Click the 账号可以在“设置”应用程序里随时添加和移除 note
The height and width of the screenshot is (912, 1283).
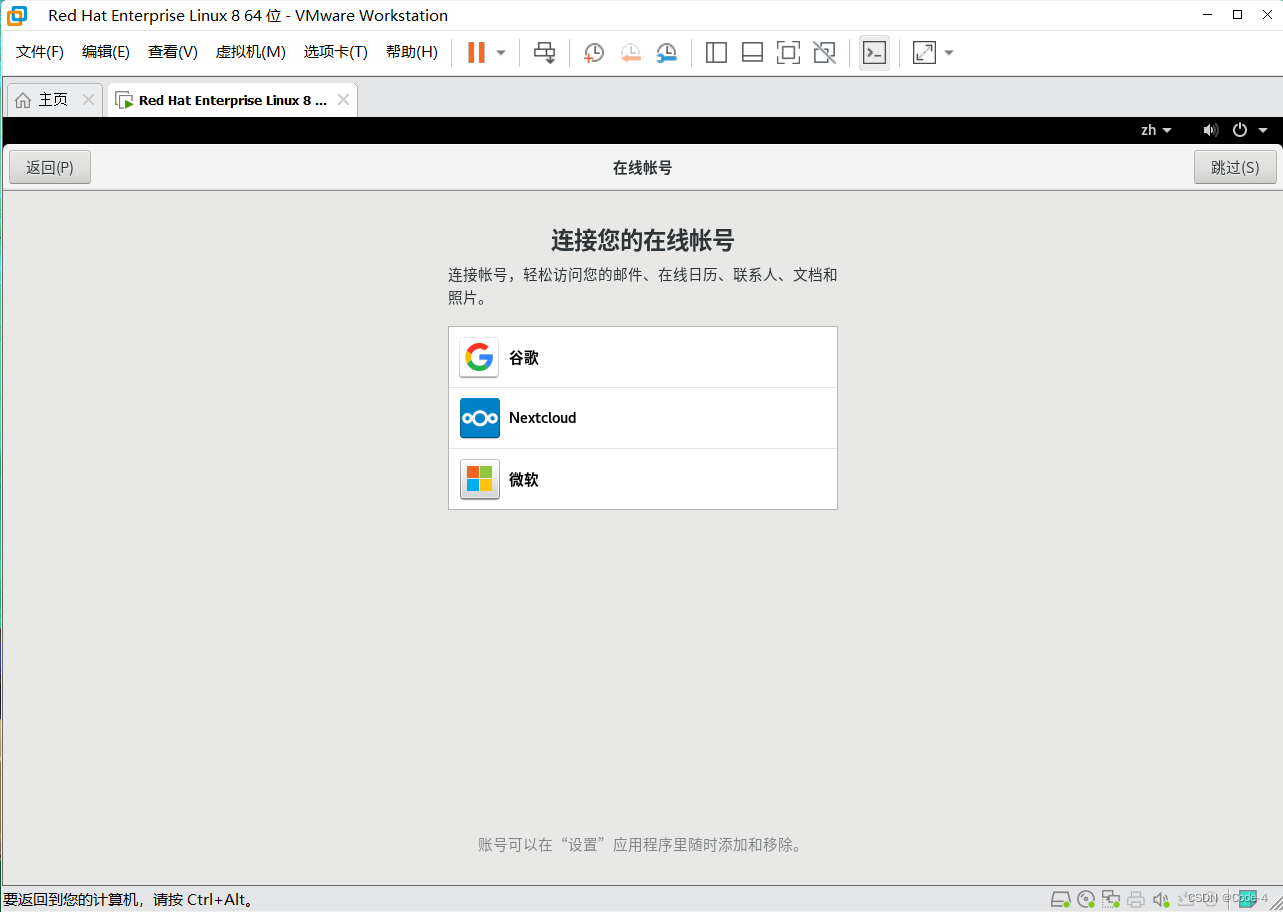coord(640,845)
